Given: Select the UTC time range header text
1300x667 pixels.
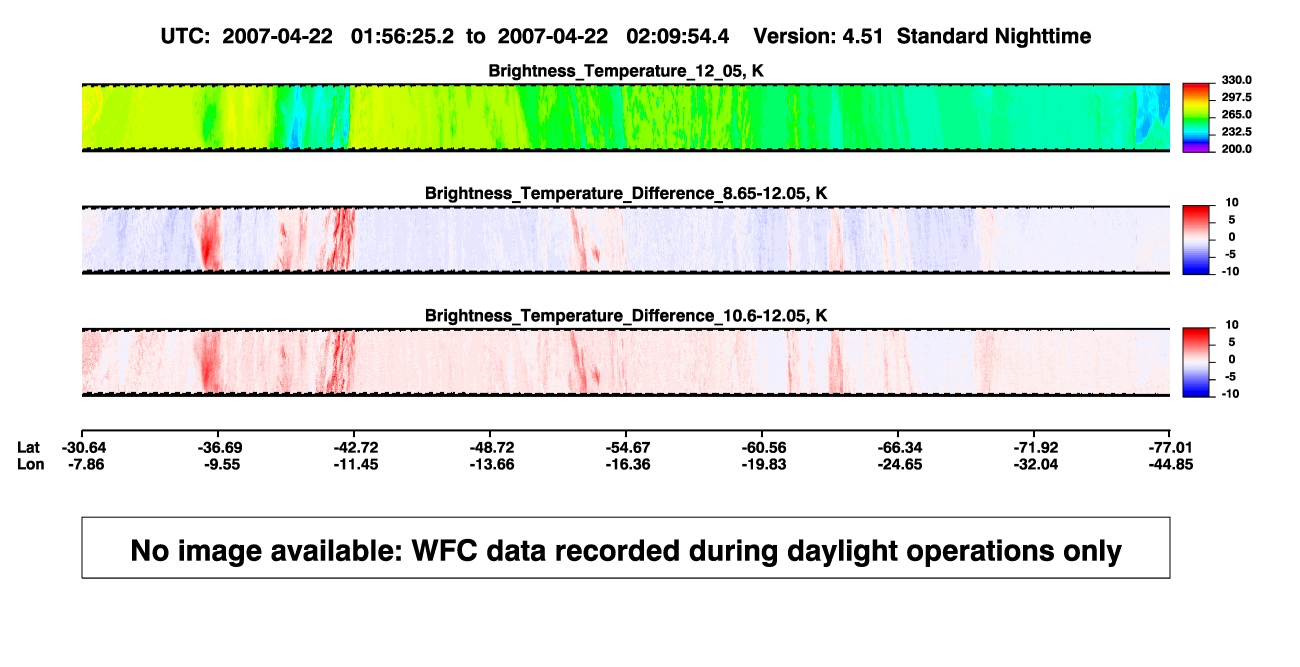Looking at the screenshot, I should [x=445, y=36].
